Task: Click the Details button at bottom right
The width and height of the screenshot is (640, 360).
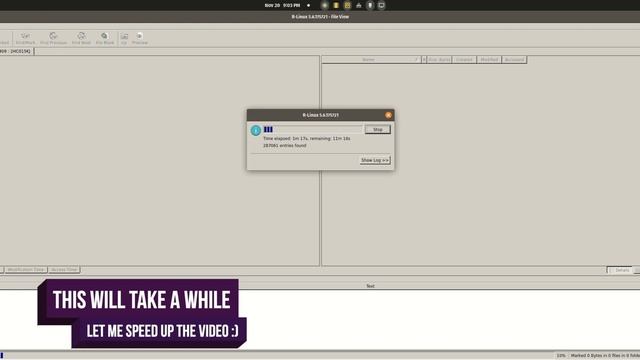Action: [620, 270]
